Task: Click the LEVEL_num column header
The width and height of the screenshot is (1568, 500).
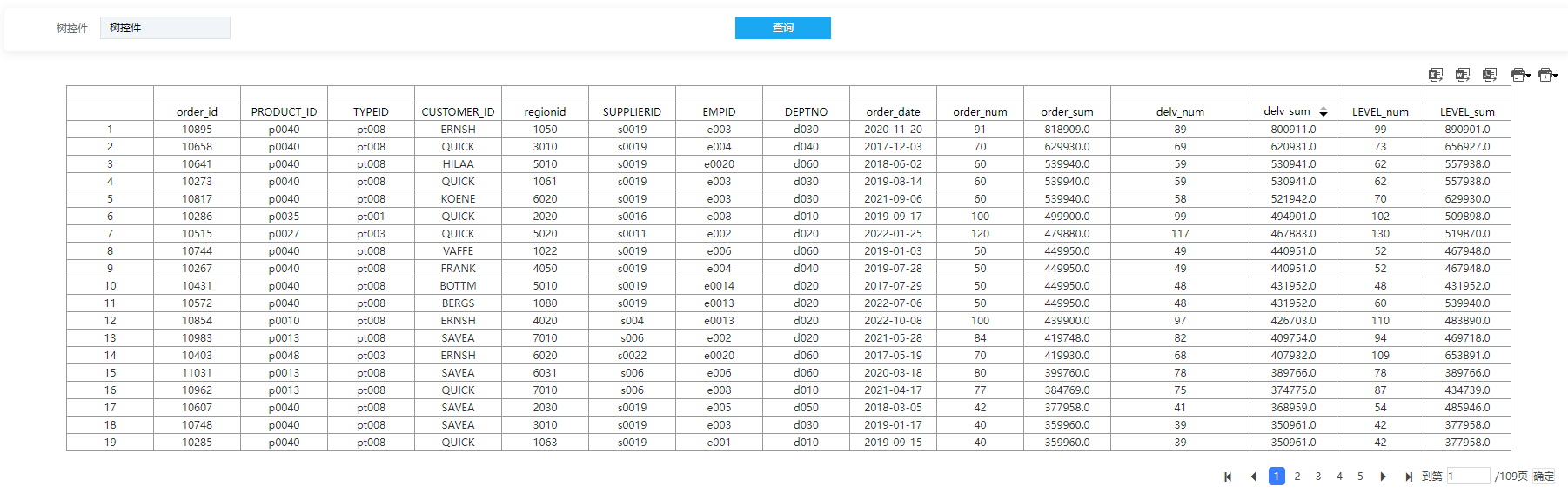Action: pos(1380,112)
